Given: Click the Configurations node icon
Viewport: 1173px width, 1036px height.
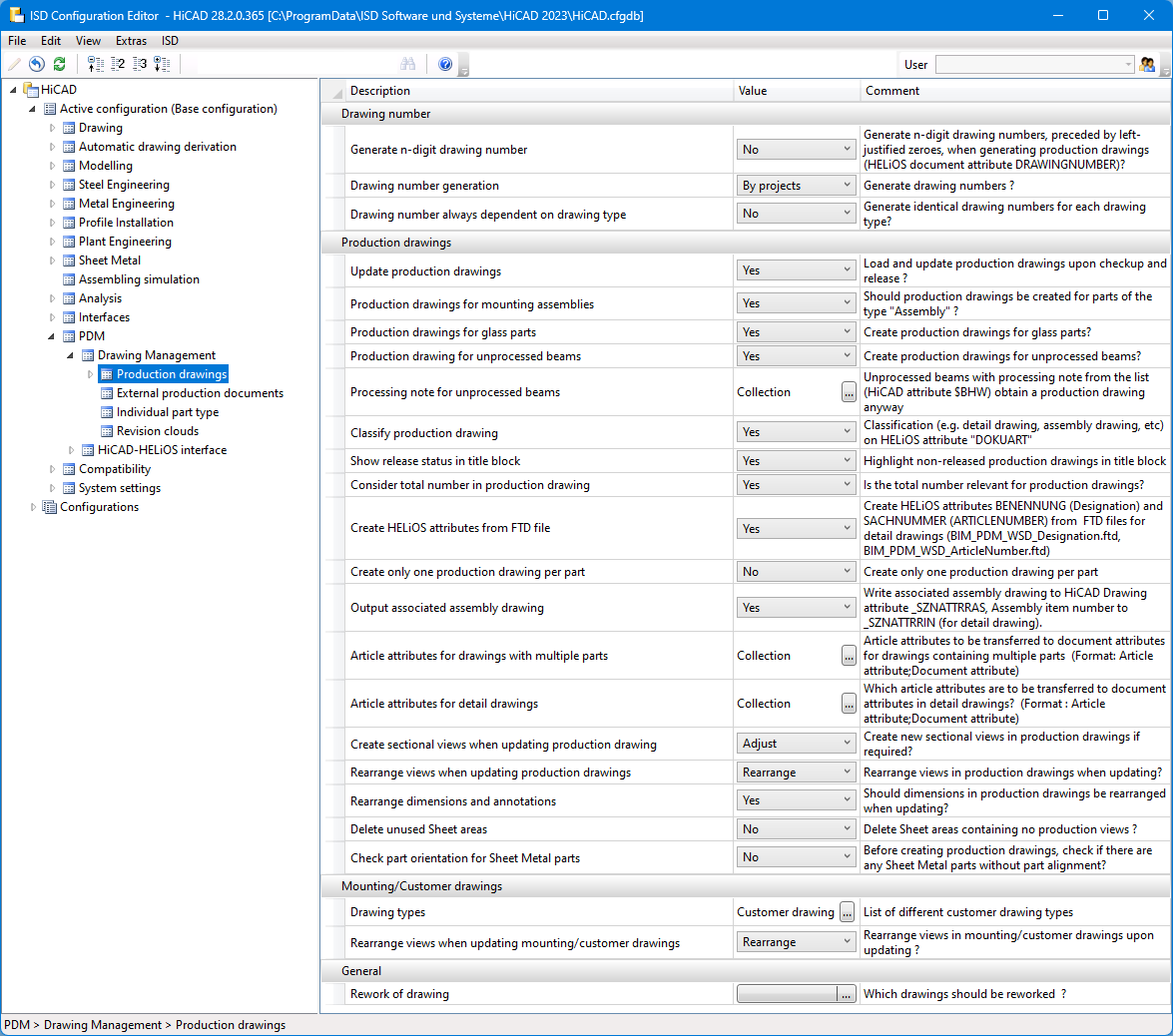Looking at the screenshot, I should coord(50,507).
